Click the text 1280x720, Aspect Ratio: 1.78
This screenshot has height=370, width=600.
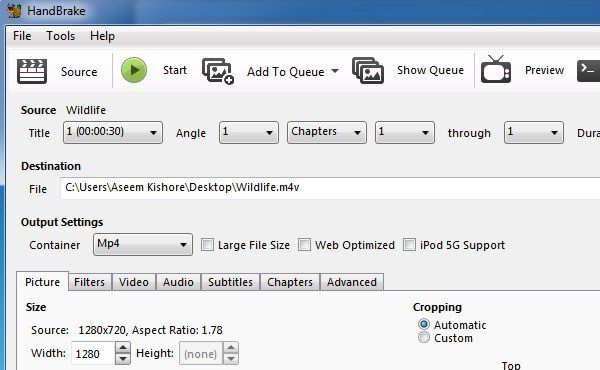(x=150, y=330)
